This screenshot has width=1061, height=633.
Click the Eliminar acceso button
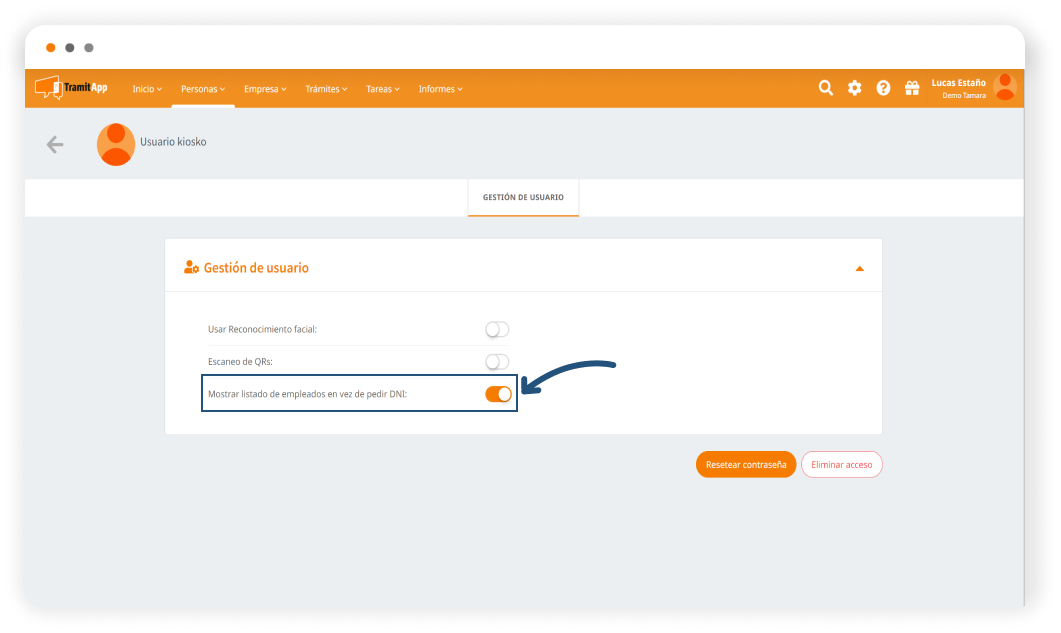click(x=842, y=465)
